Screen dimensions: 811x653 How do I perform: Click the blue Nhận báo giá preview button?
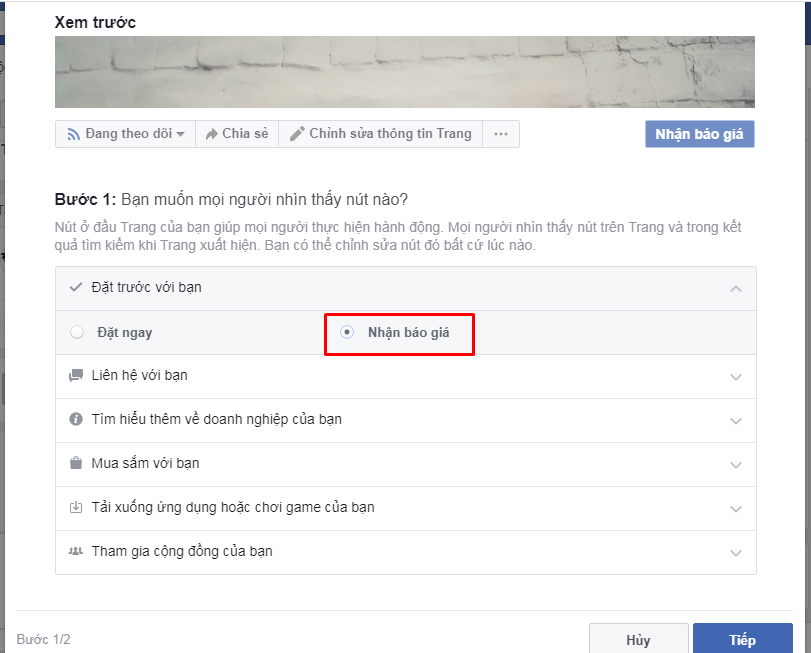point(699,134)
